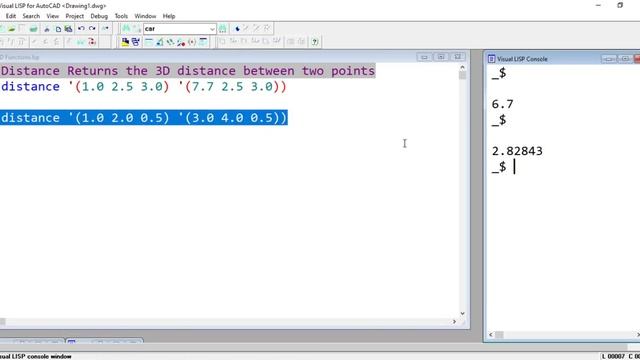640x360 pixels.
Task: Click the Apropos toolbar icon
Action: tap(192, 42)
